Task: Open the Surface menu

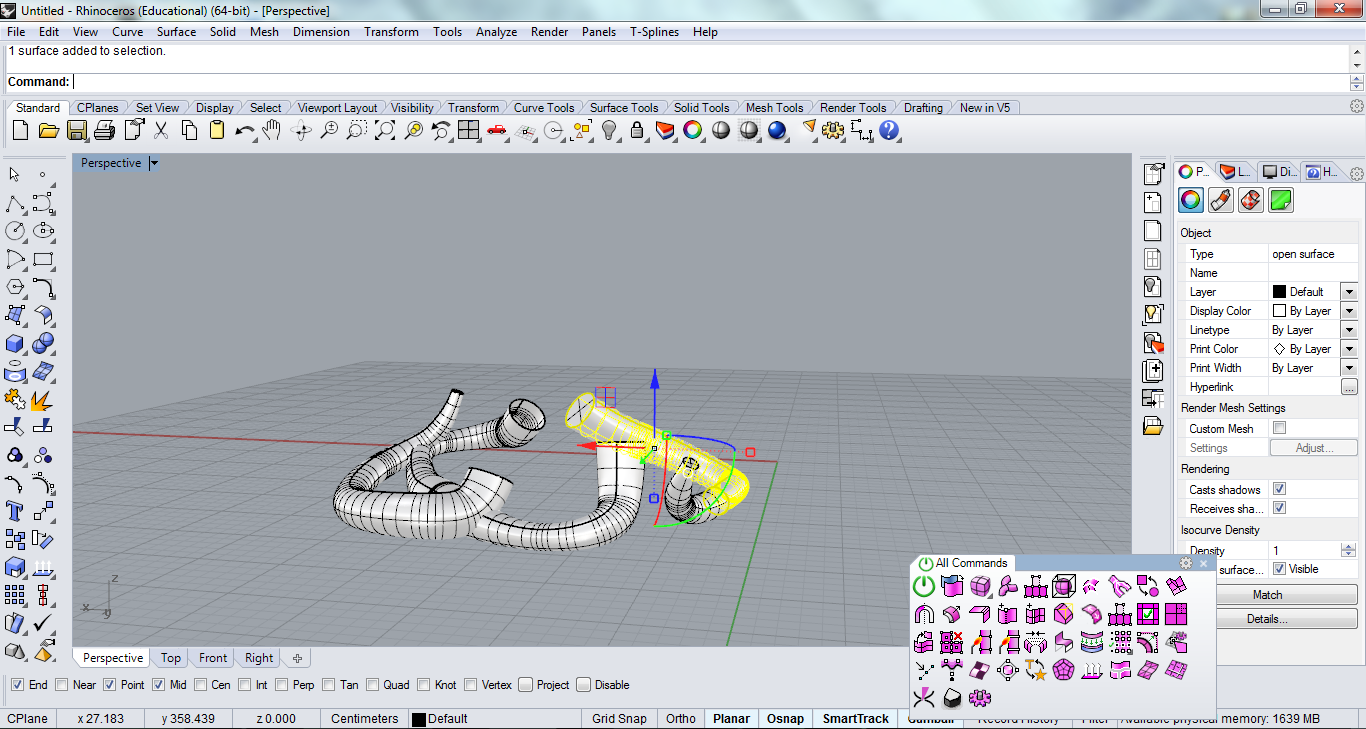Action: coord(176,32)
